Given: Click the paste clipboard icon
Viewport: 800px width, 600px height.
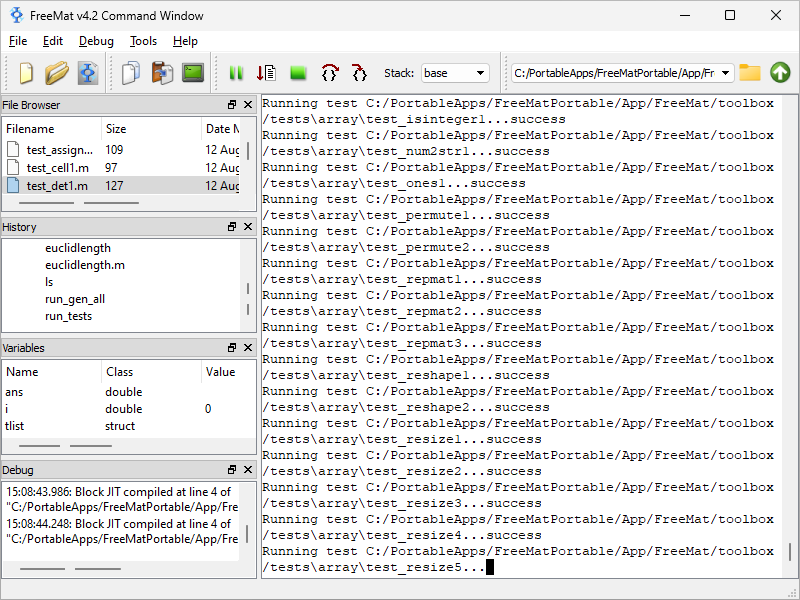Looking at the screenshot, I should point(161,73).
